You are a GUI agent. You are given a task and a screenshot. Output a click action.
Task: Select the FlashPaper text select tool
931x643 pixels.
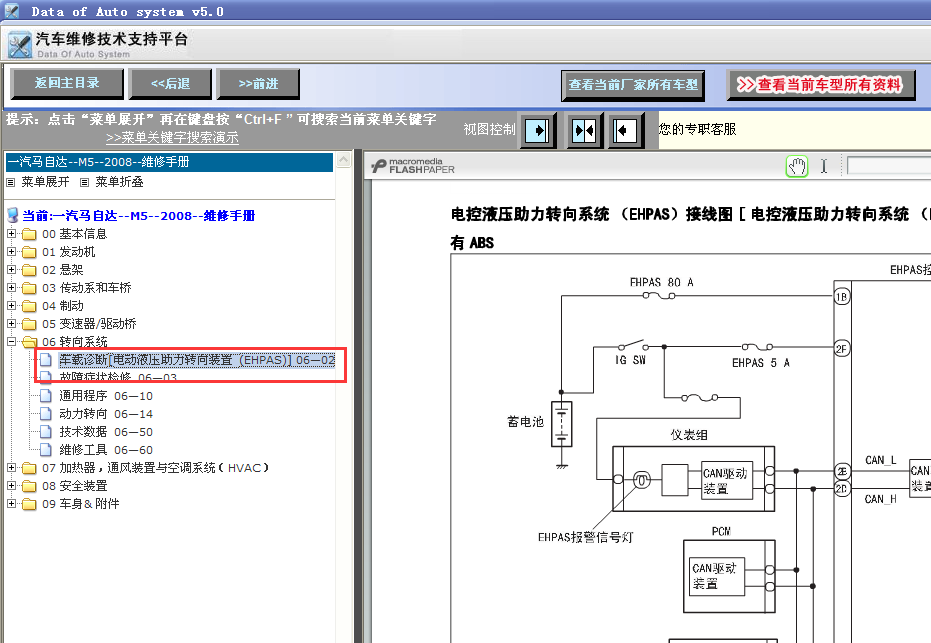click(x=824, y=166)
